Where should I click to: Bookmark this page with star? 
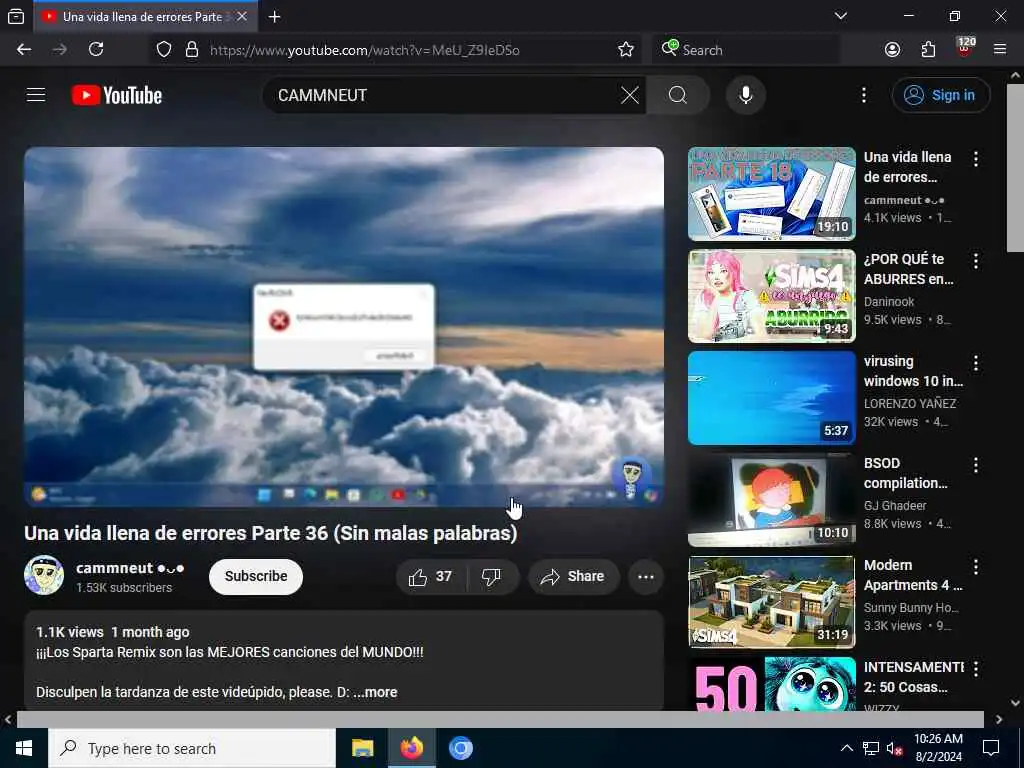click(626, 50)
